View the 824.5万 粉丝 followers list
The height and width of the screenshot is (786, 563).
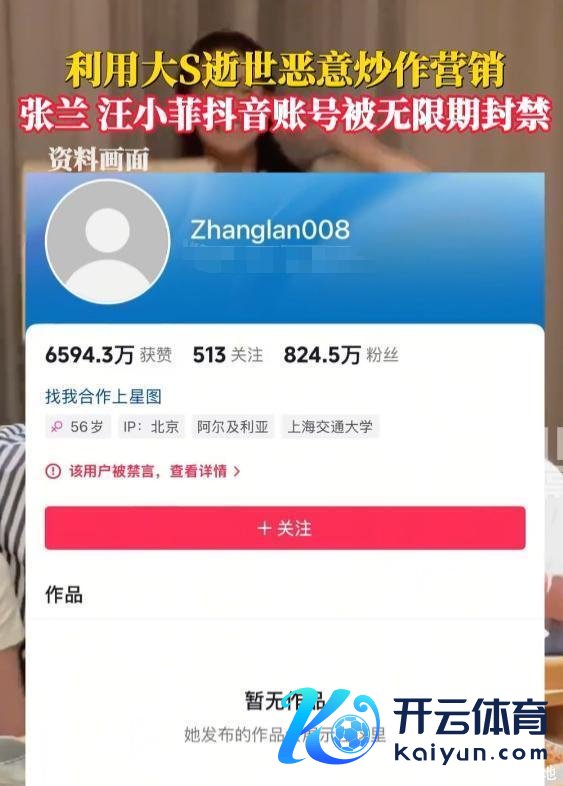click(x=341, y=355)
